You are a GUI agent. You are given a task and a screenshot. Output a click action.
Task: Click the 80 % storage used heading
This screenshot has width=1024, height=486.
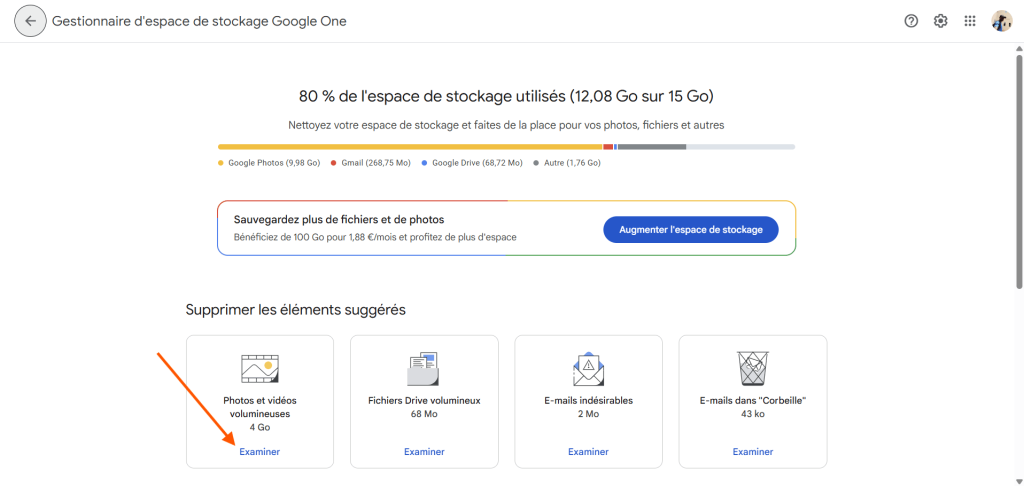point(506,97)
